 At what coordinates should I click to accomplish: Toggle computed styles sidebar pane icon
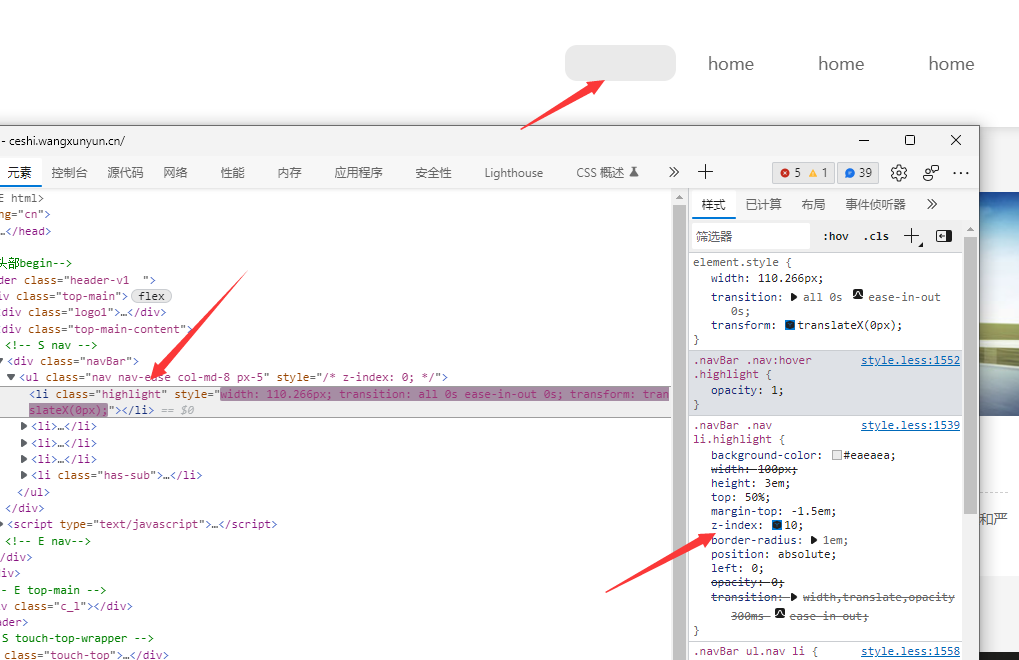pos(944,236)
